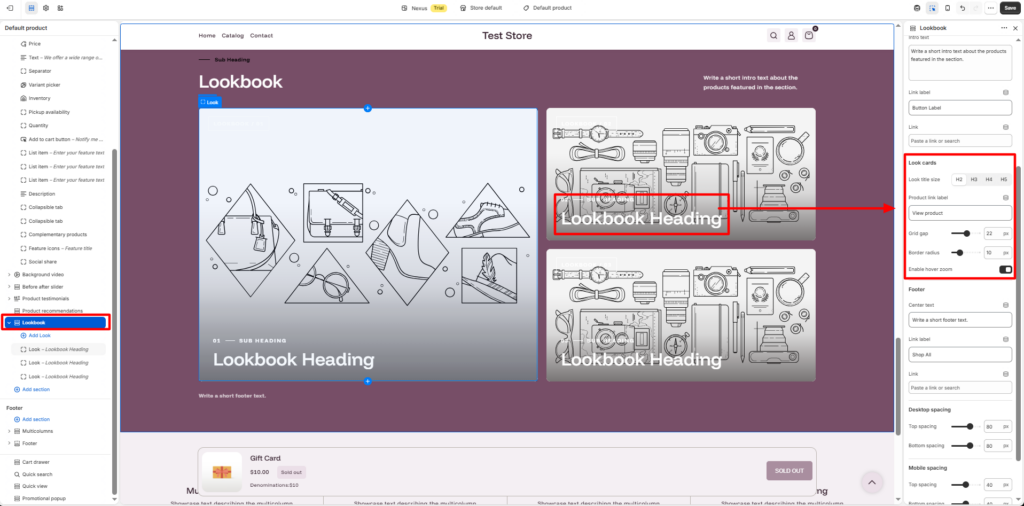
Task: Open the top toolbar more actions menu
Action: pyautogui.click(x=991, y=8)
